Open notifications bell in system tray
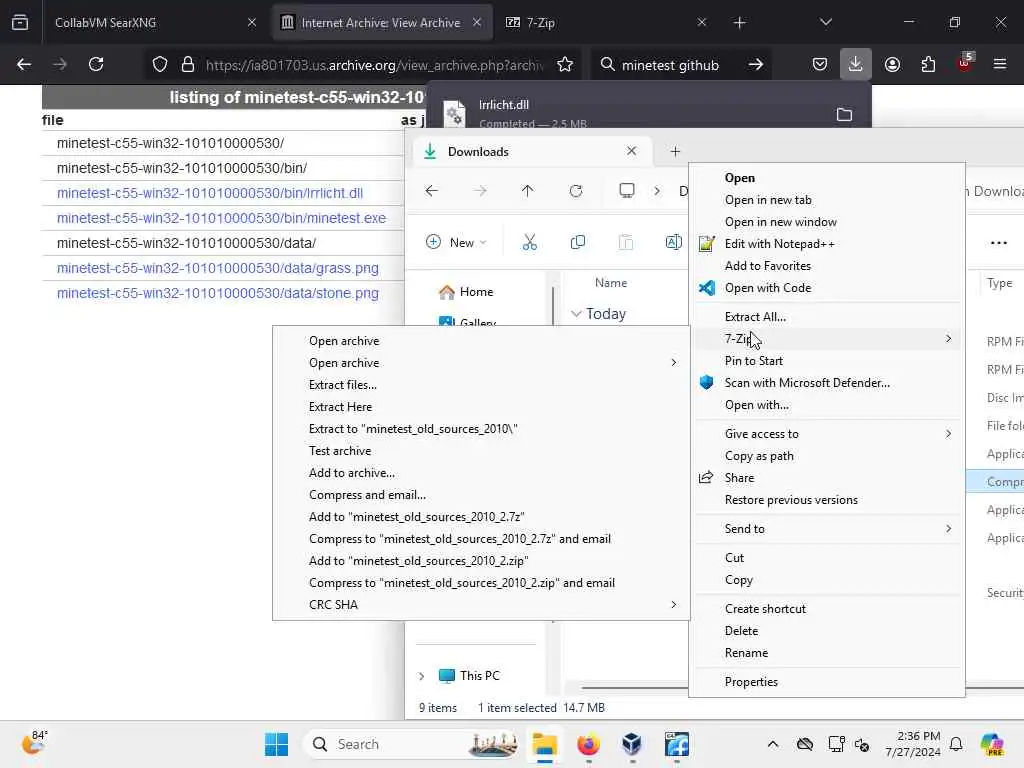 coord(956,744)
